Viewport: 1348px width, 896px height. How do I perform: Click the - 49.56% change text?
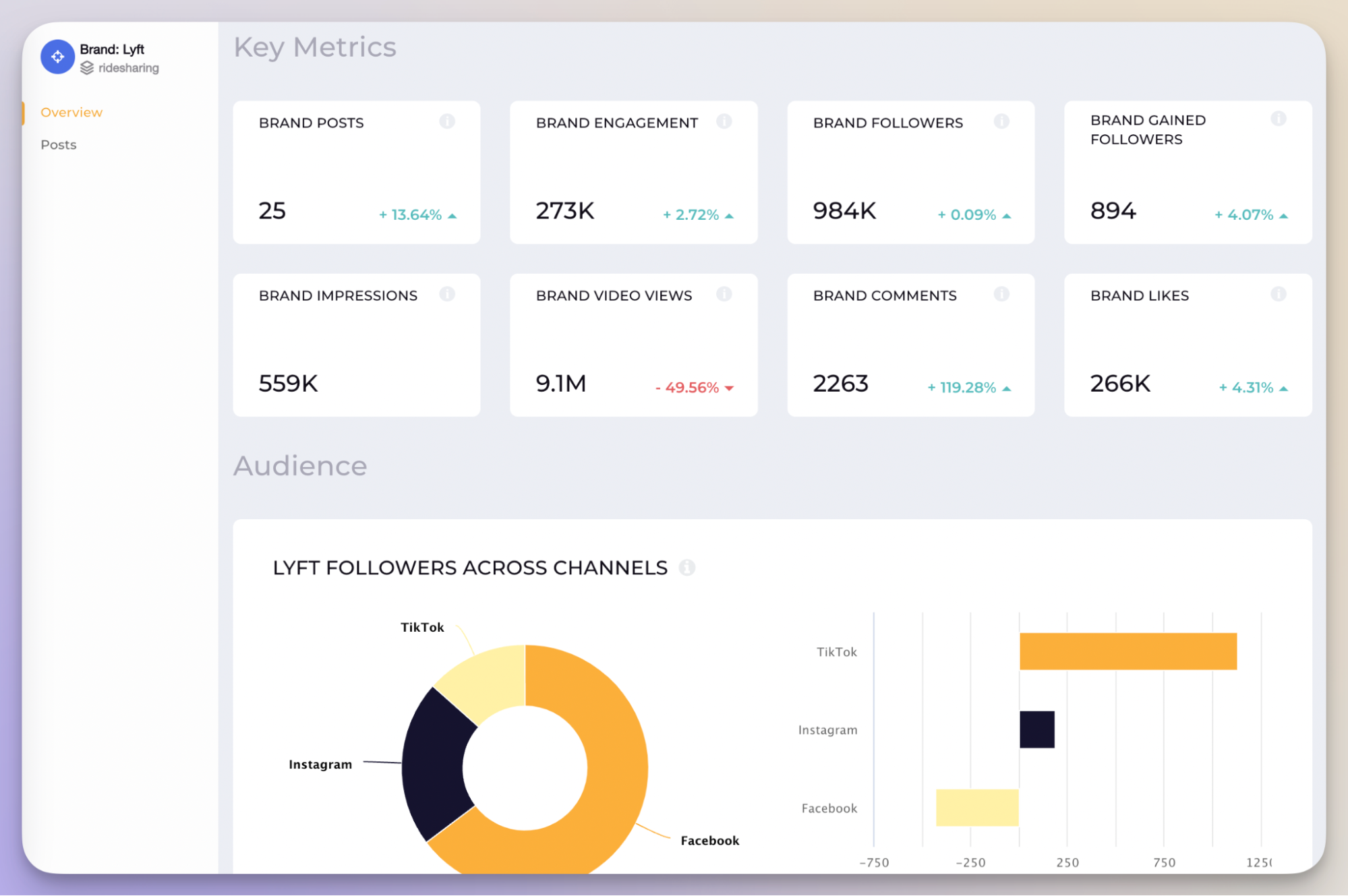coord(687,388)
